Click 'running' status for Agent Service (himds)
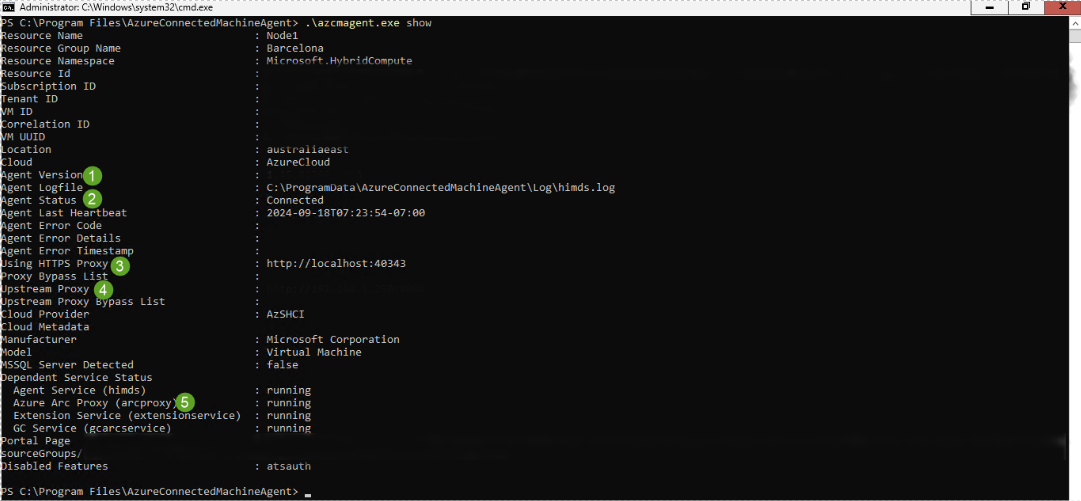This screenshot has width=1081, height=501. 289,390
